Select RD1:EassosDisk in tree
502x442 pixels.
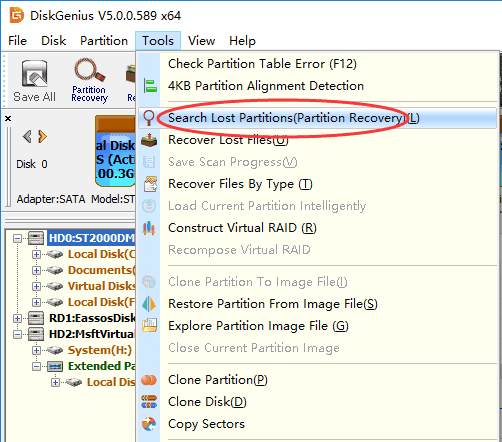click(92, 318)
